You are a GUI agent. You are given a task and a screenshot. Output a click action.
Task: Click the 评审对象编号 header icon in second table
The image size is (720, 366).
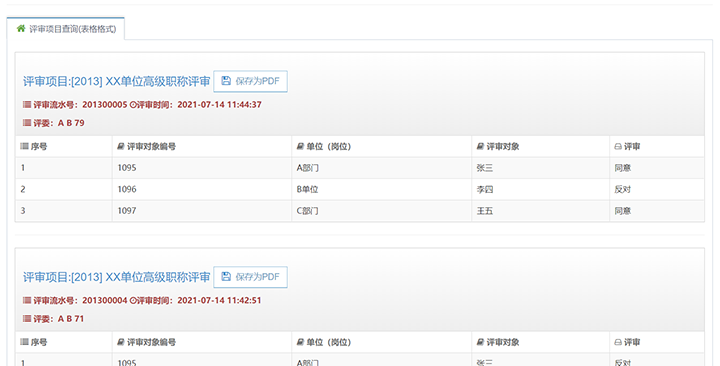pyautogui.click(x=121, y=342)
